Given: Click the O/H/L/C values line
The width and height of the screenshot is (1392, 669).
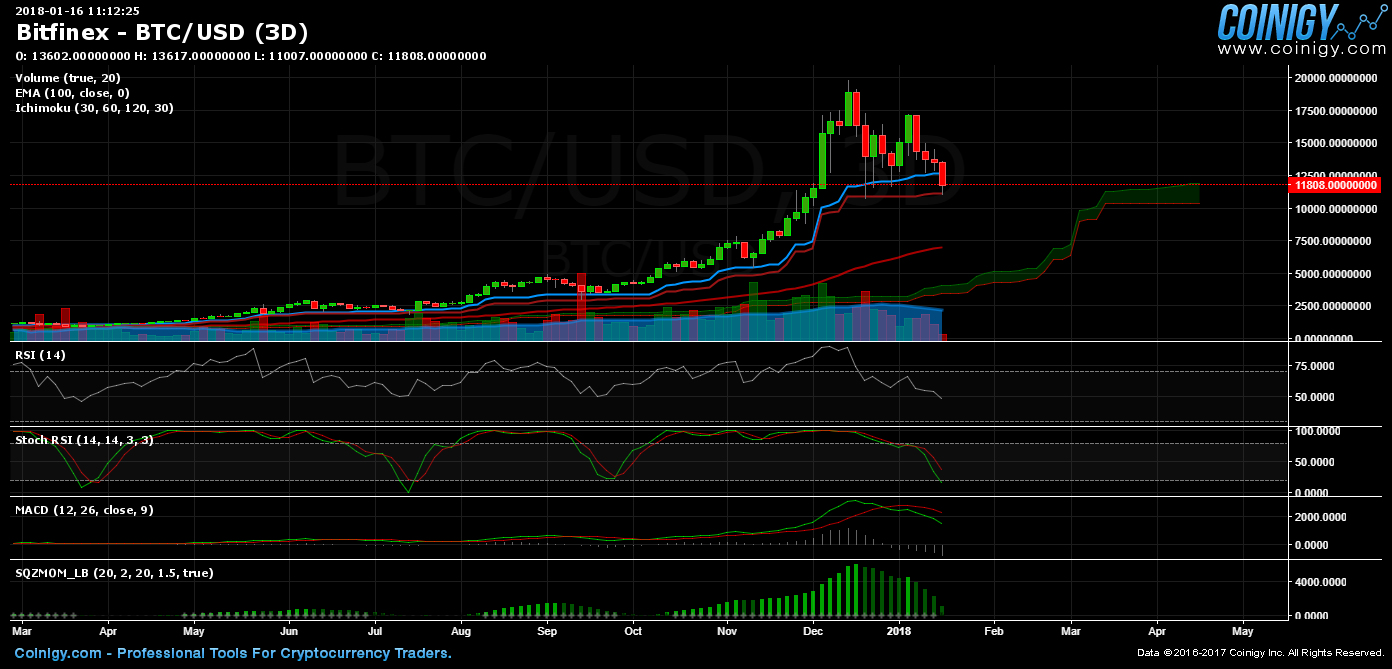Looking at the screenshot, I should point(251,56).
